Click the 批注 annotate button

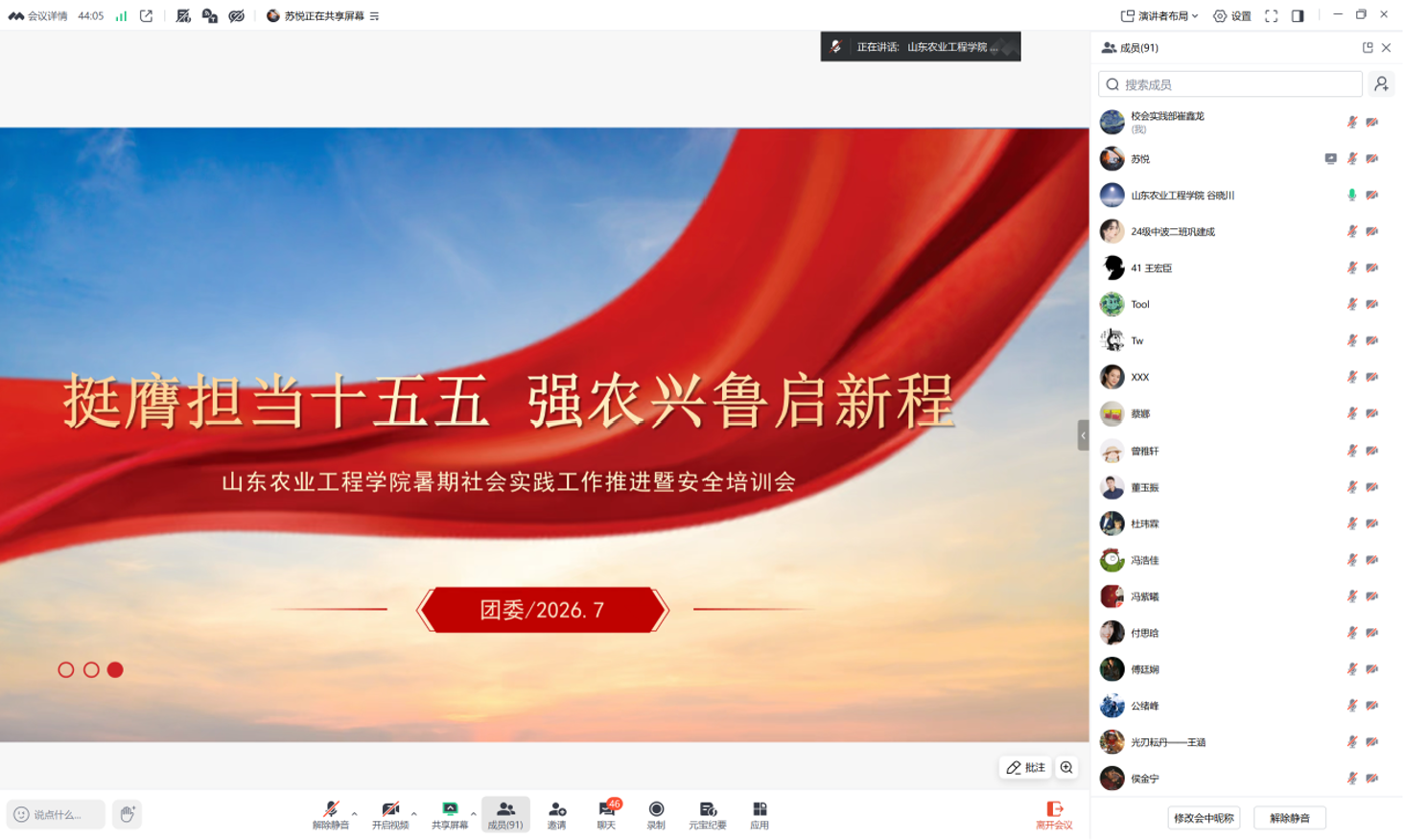(1025, 767)
